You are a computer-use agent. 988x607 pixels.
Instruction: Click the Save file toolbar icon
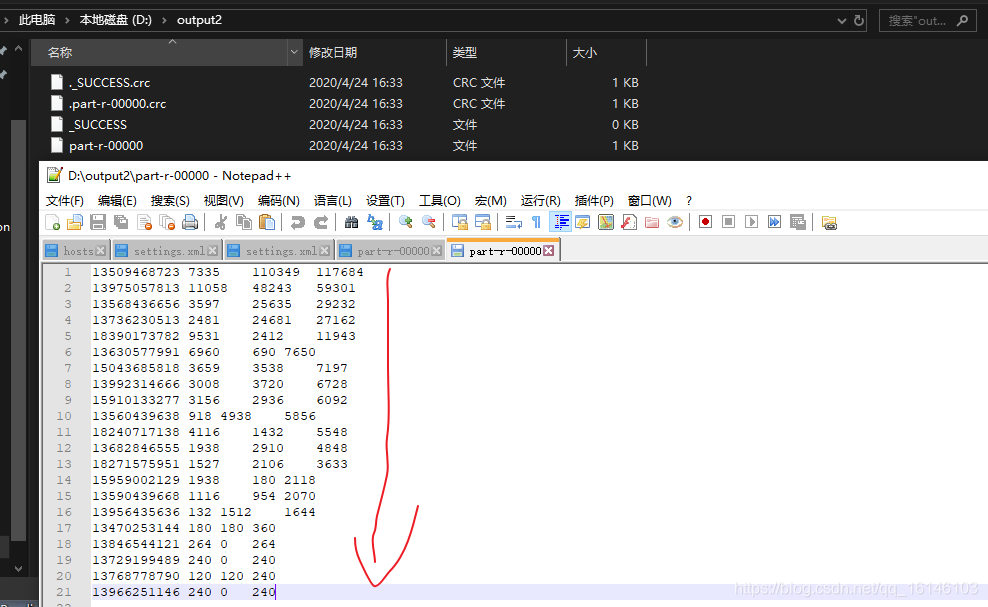tap(98, 222)
